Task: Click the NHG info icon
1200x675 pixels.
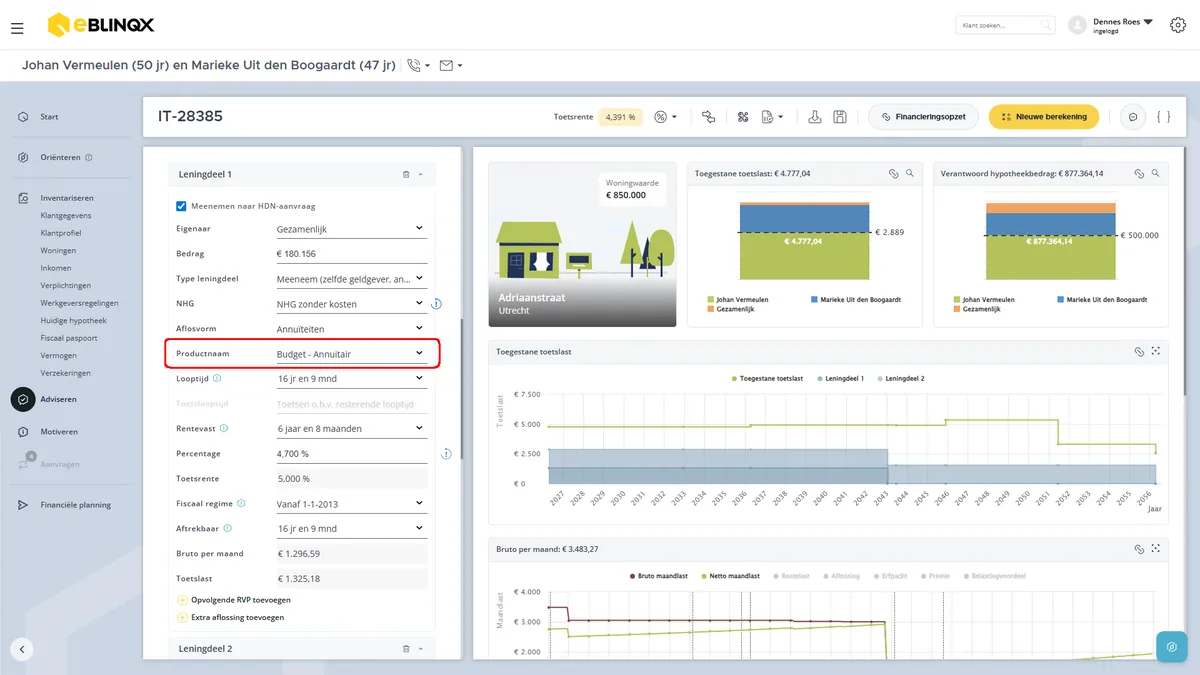Action: pyautogui.click(x=436, y=304)
